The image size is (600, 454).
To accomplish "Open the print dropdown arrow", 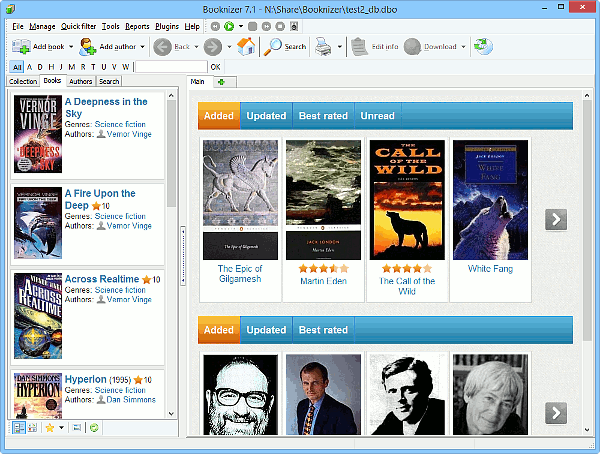I will click(339, 47).
